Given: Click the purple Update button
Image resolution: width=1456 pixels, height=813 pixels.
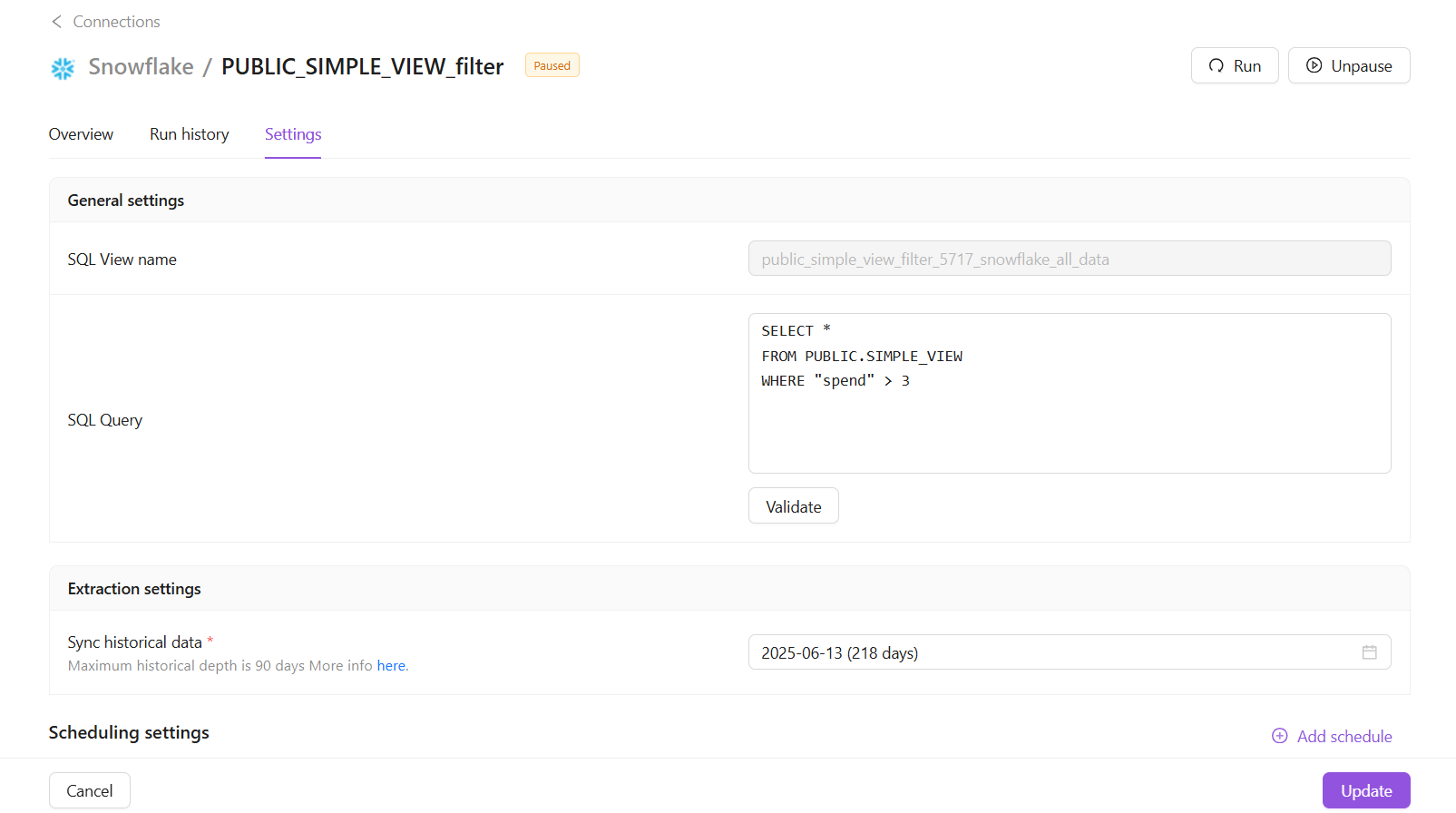Looking at the screenshot, I should [1365, 790].
